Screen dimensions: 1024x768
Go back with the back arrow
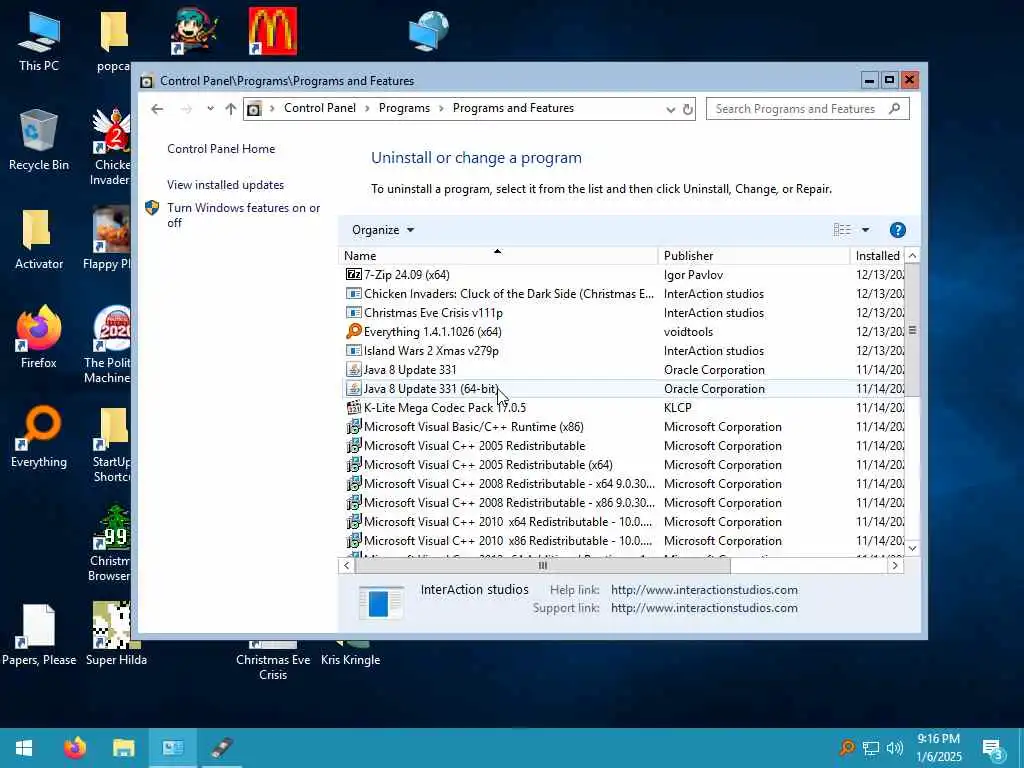pos(157,109)
